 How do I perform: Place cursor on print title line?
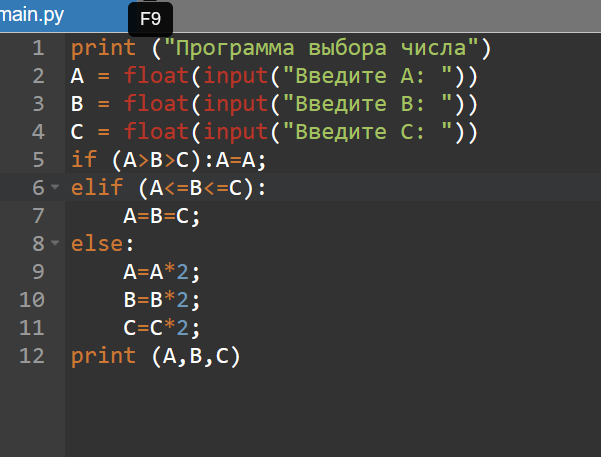pyautogui.click(x=281, y=48)
